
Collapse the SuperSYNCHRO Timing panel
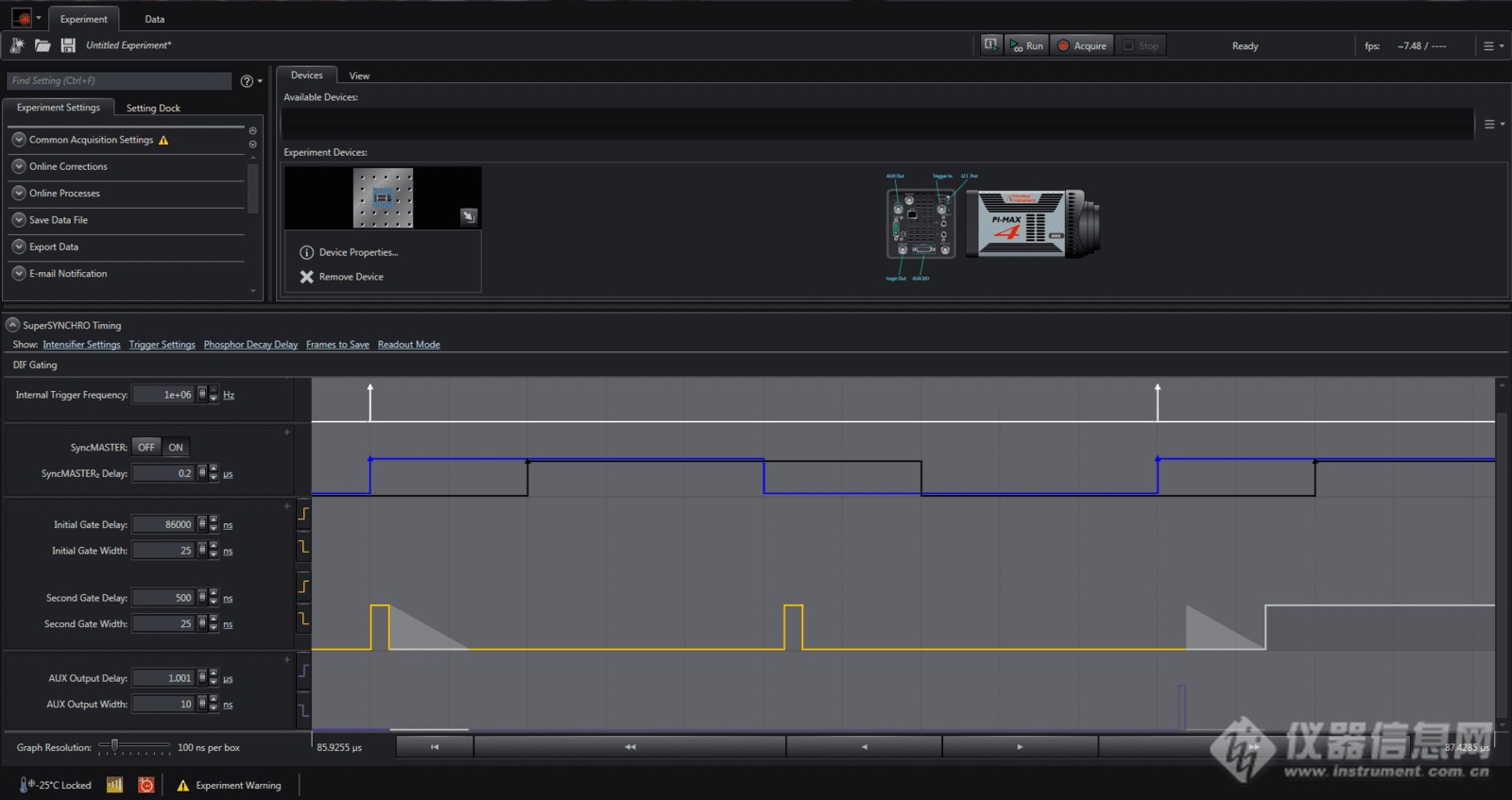[13, 325]
